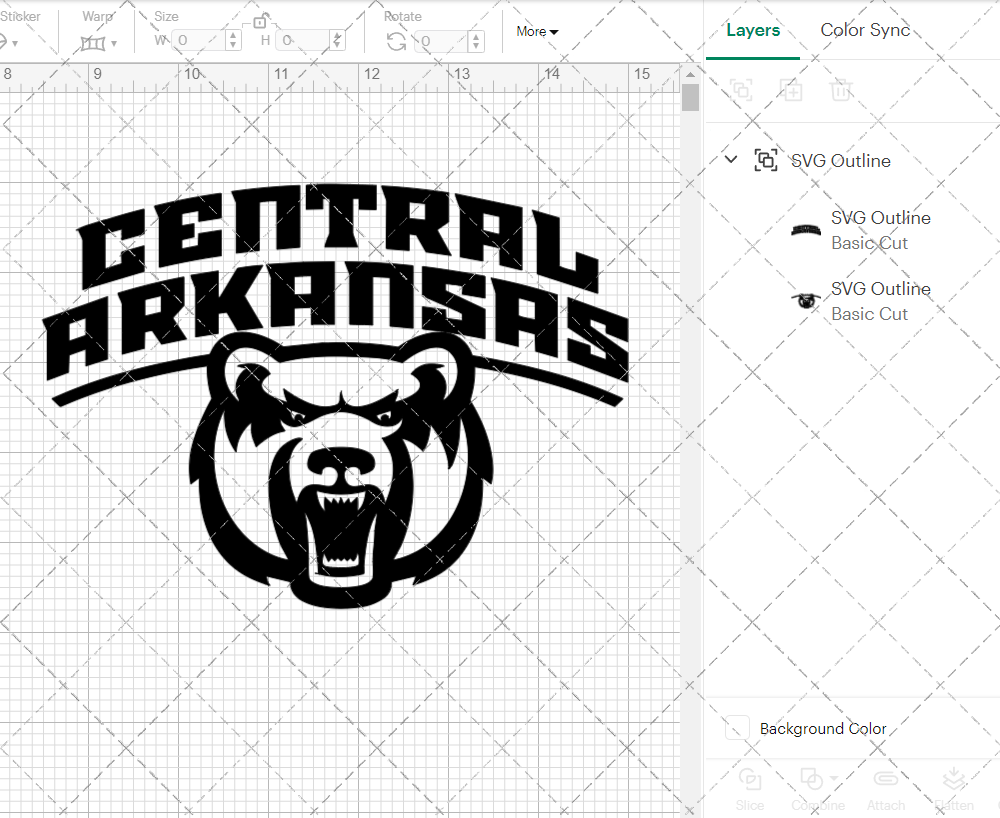This screenshot has height=818, width=1000.
Task: Click the delete trash icon in the Layers panel
Action: click(841, 90)
